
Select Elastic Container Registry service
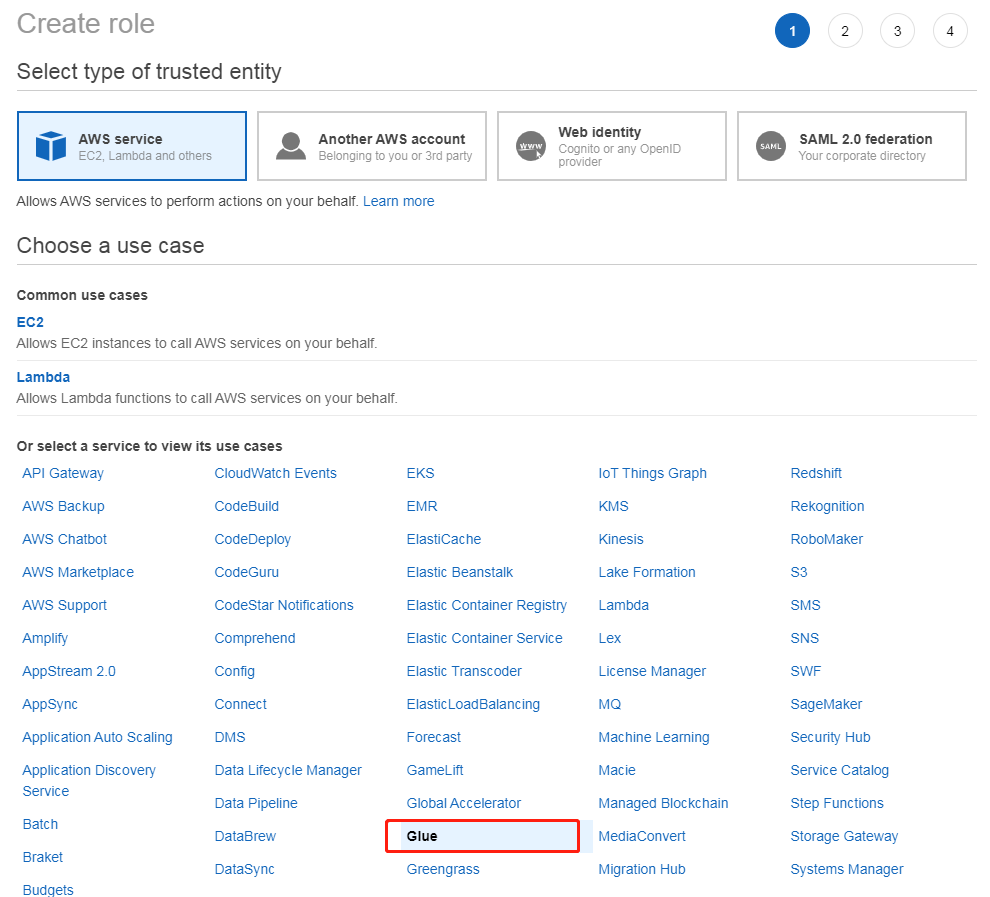coord(487,605)
